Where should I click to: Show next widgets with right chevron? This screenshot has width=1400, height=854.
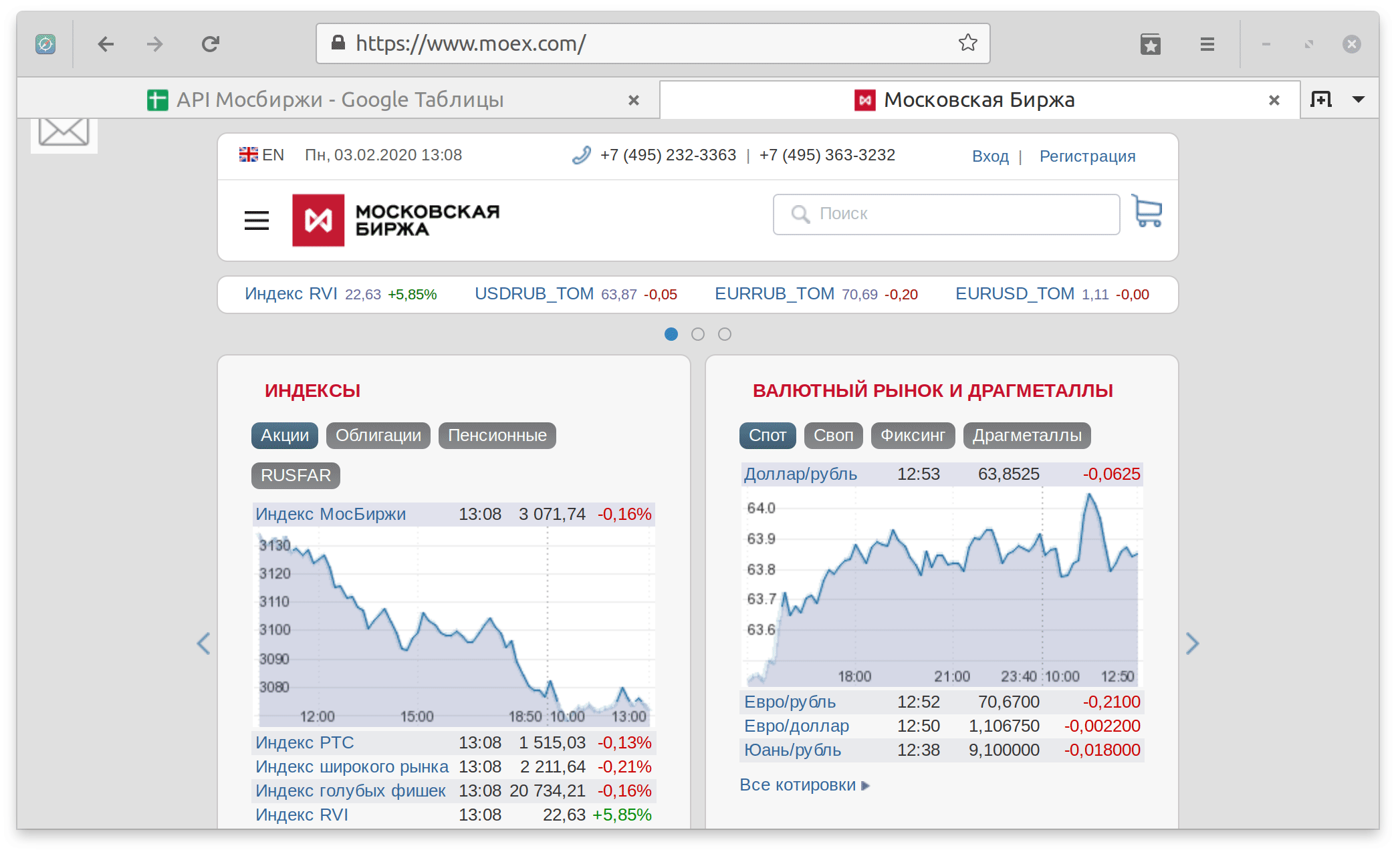(x=1192, y=644)
